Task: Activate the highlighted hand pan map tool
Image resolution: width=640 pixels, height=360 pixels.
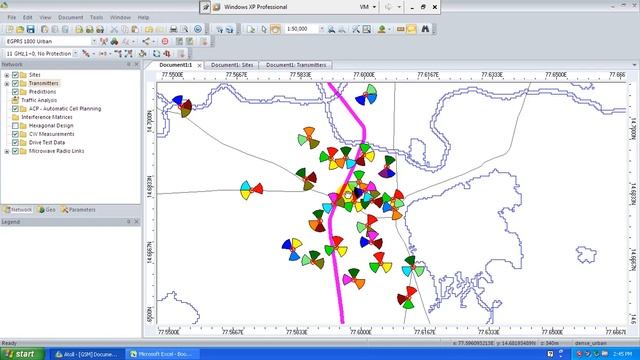Action: coord(276,29)
